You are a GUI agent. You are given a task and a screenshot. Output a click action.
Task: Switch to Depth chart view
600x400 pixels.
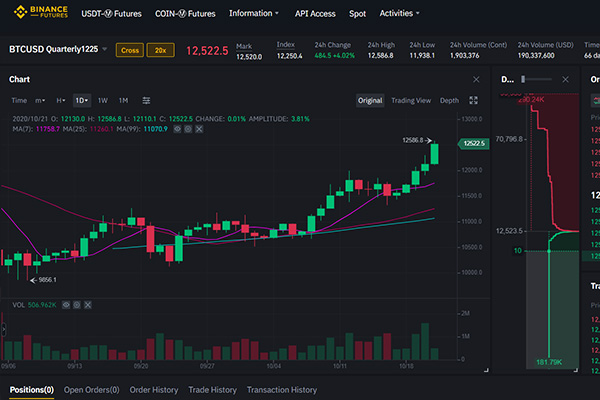click(x=449, y=100)
